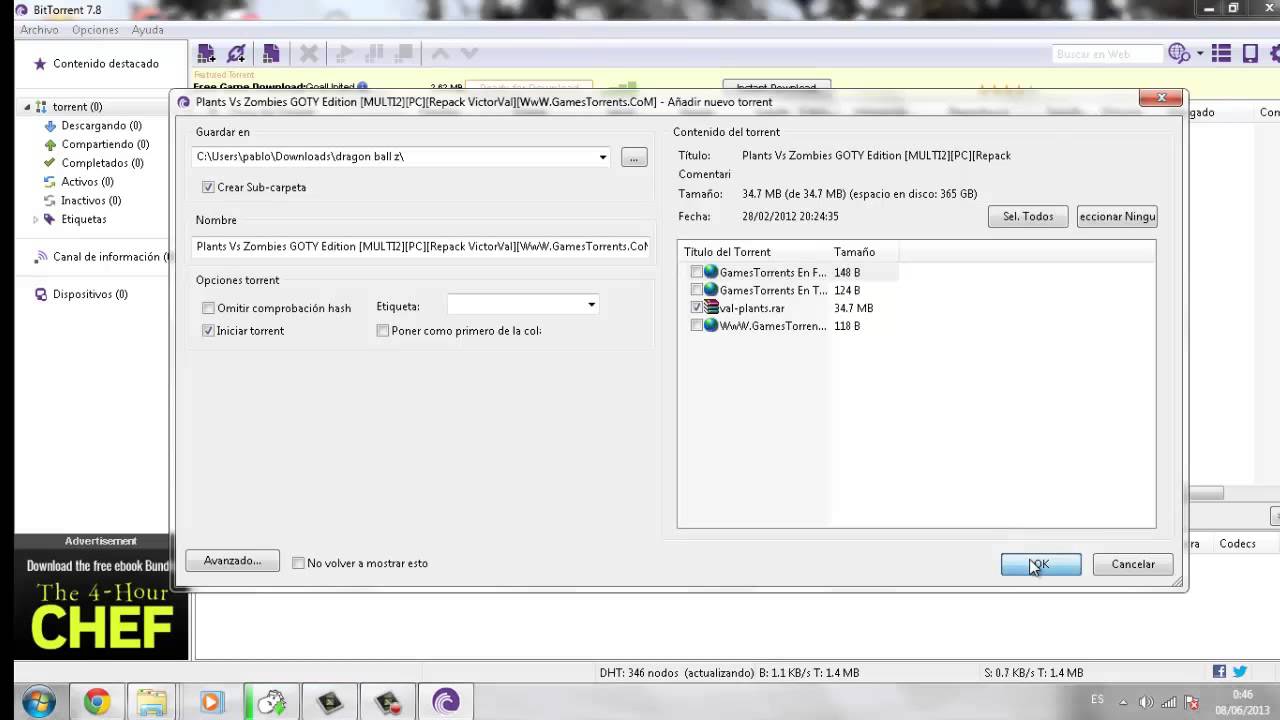Check the WwW.GamesTorren 118 B file
Viewport: 1280px width, 720px height.
coord(697,326)
